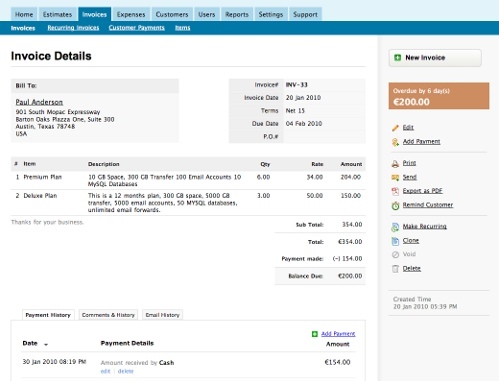This screenshot has width=499, height=381.
Task: Open the Invoices main tab
Action: point(94,14)
